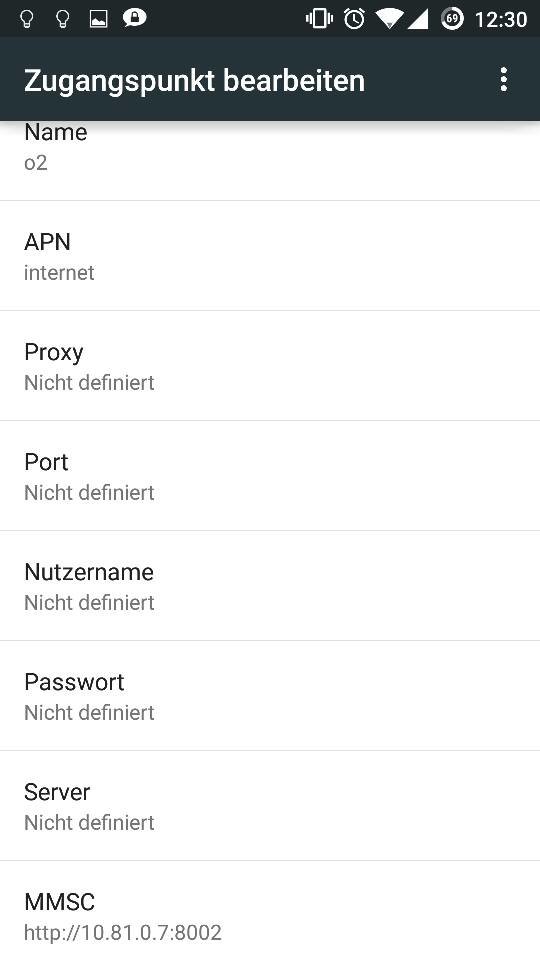Viewport: 540px width, 960px height.
Task: Tap the image notification icon
Action: [x=98, y=20]
